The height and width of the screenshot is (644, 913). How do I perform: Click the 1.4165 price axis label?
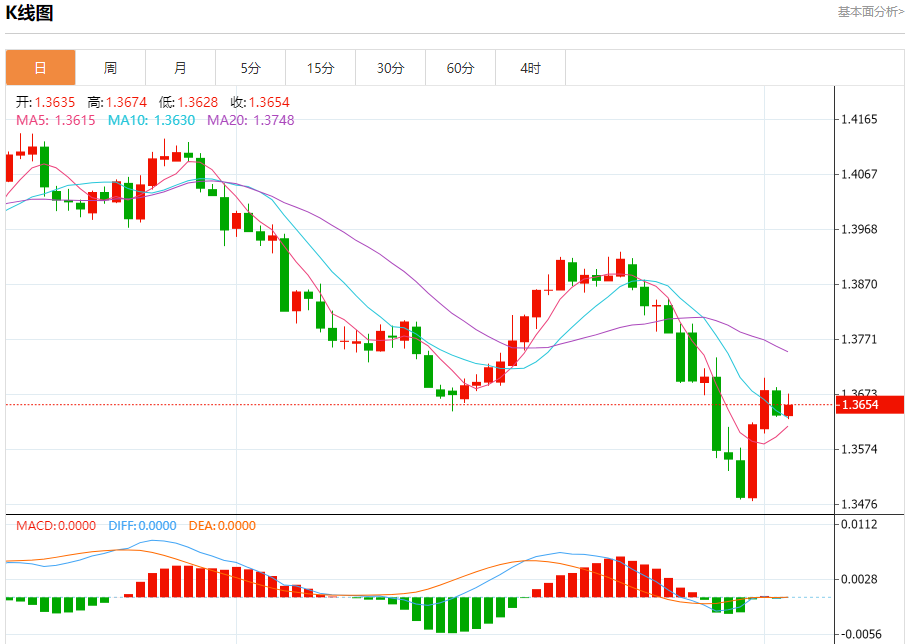pyautogui.click(x=859, y=120)
